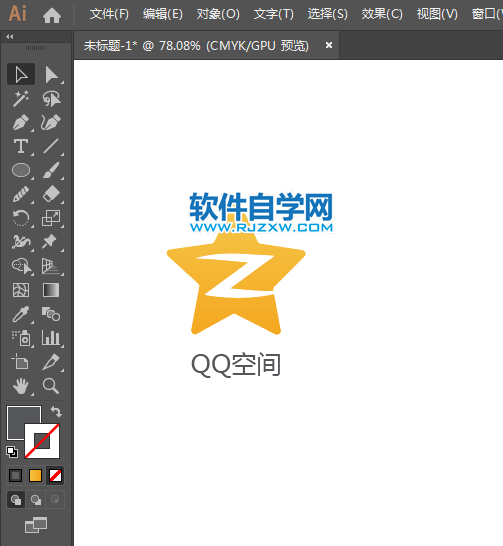
Task: Select the Shape Builder tool
Action: click(22, 266)
